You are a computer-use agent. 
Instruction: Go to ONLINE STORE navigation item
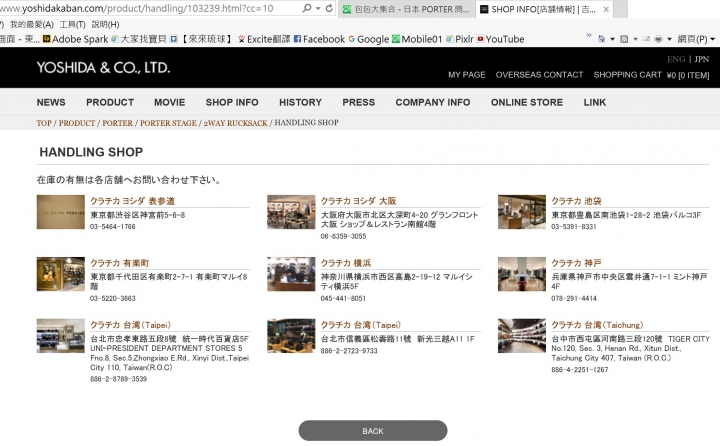click(x=527, y=102)
